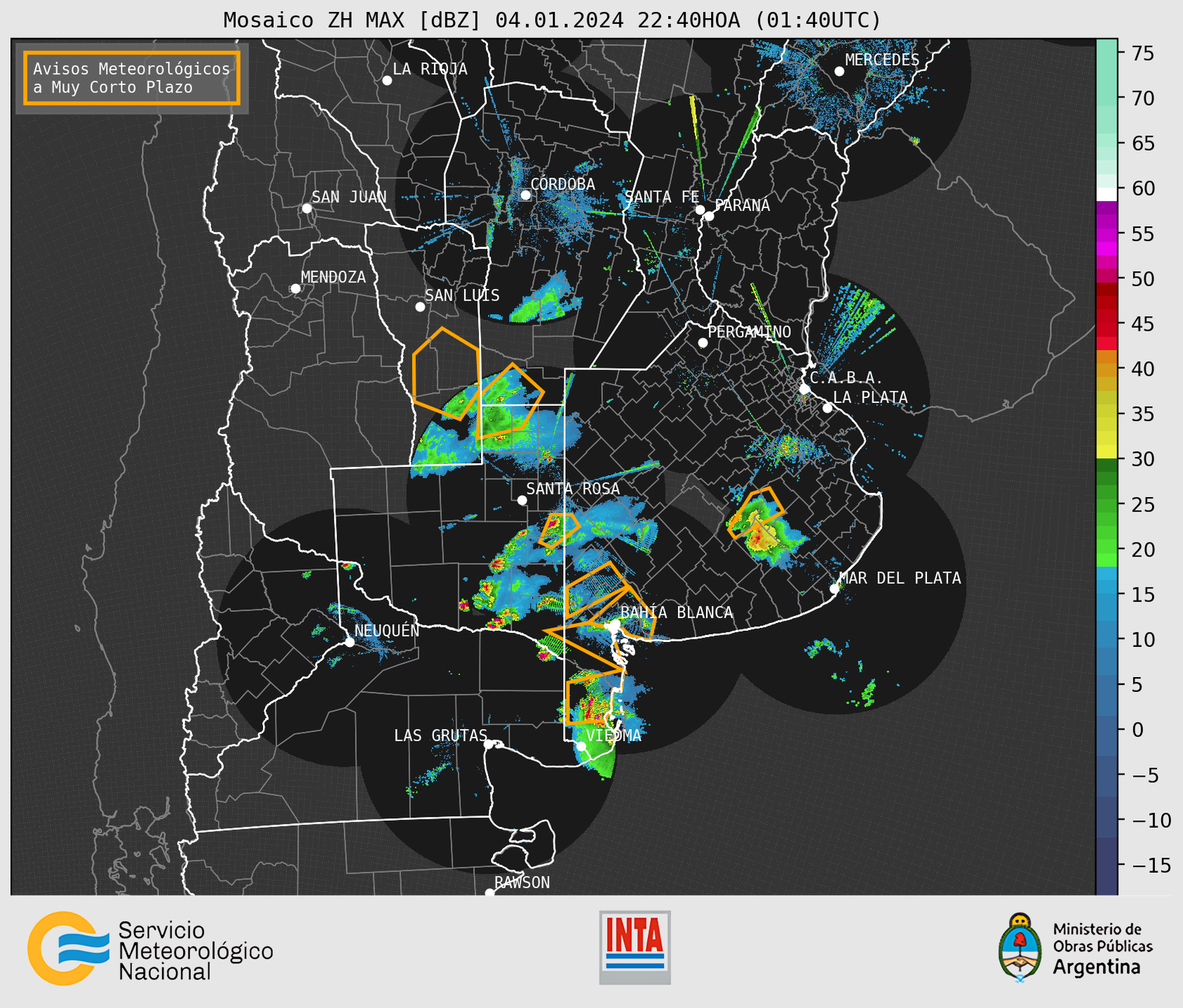Click the CÓRDOBA label text
1183x1008 pixels.
tap(562, 184)
